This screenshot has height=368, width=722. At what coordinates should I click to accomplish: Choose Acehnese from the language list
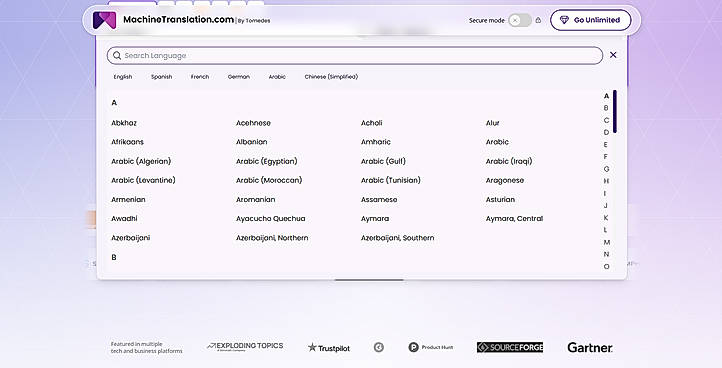[x=253, y=123]
